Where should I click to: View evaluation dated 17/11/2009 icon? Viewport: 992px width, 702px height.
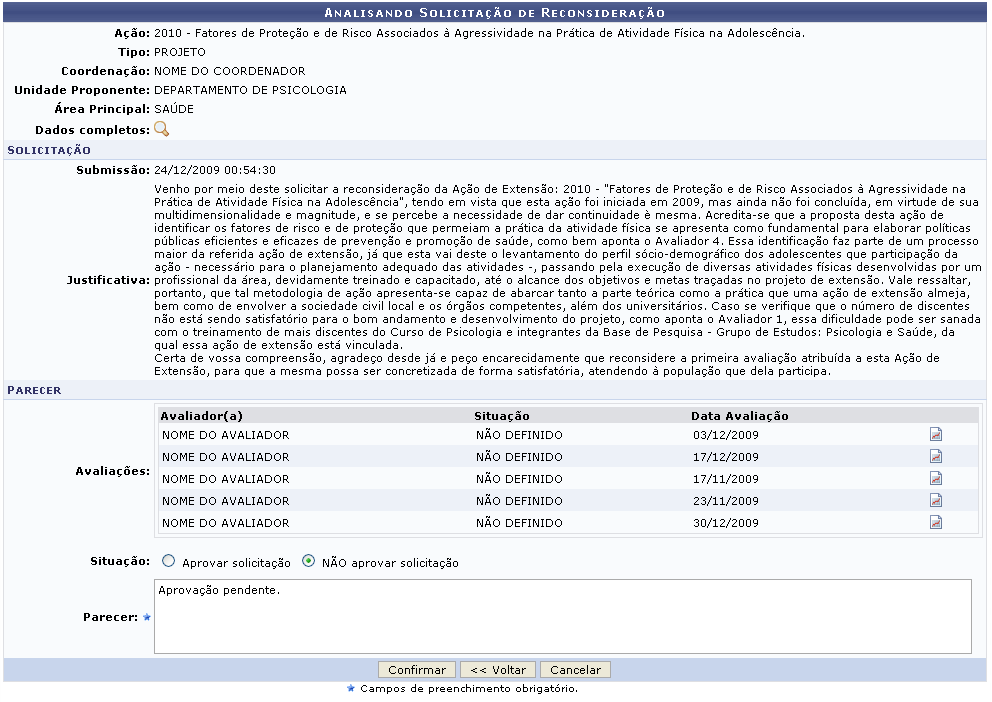936,478
